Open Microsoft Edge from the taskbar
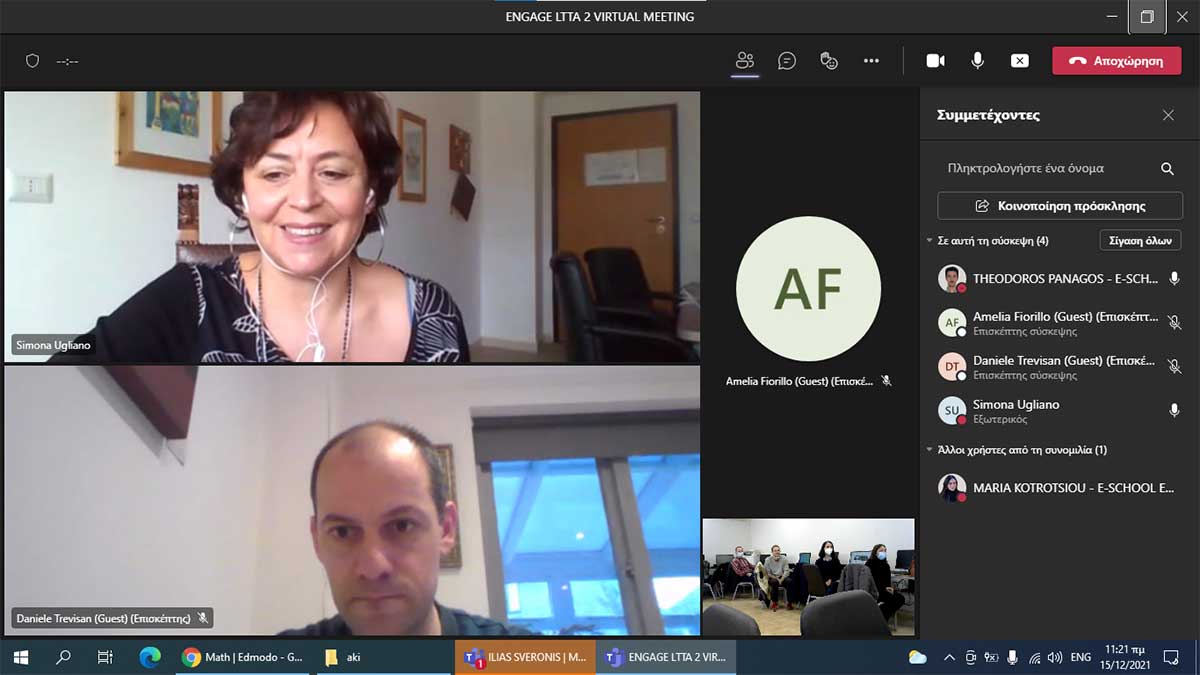 tap(150, 657)
